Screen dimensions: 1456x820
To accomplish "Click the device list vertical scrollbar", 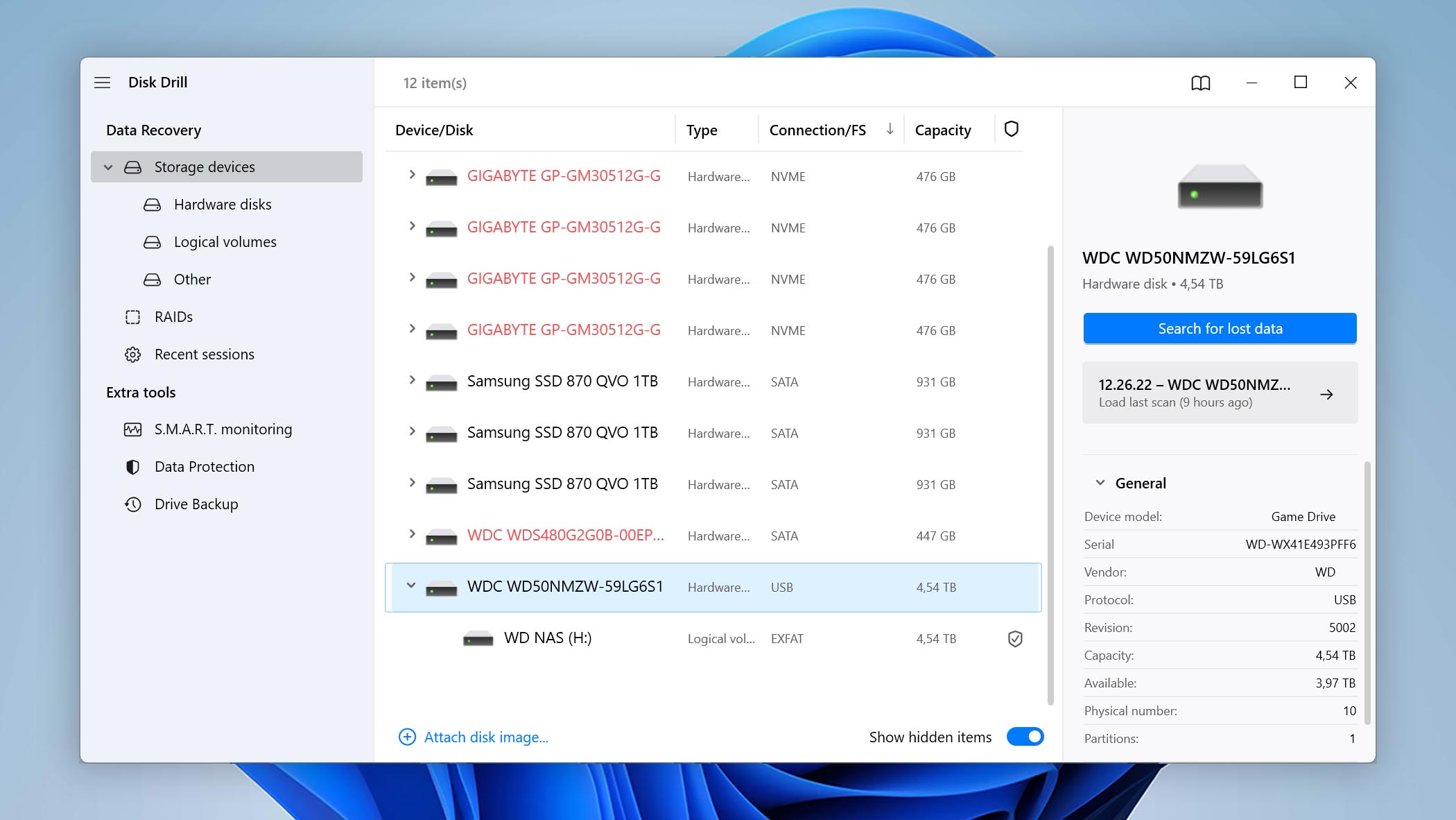I will point(1050,475).
